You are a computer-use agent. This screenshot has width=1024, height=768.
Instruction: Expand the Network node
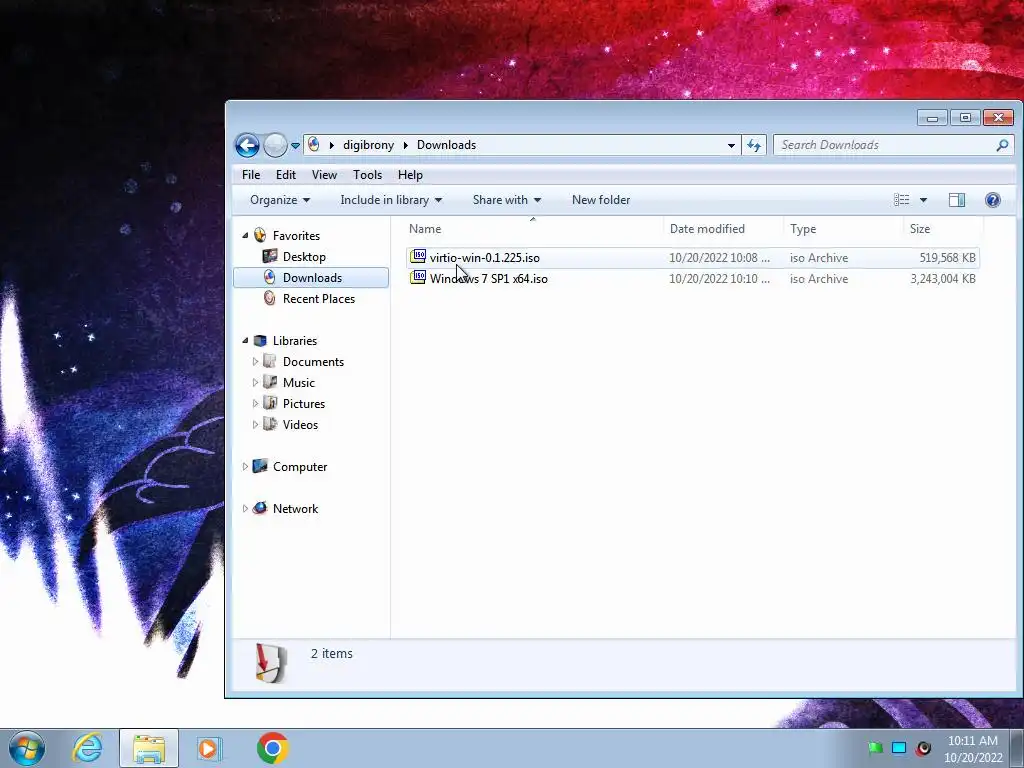click(x=245, y=508)
